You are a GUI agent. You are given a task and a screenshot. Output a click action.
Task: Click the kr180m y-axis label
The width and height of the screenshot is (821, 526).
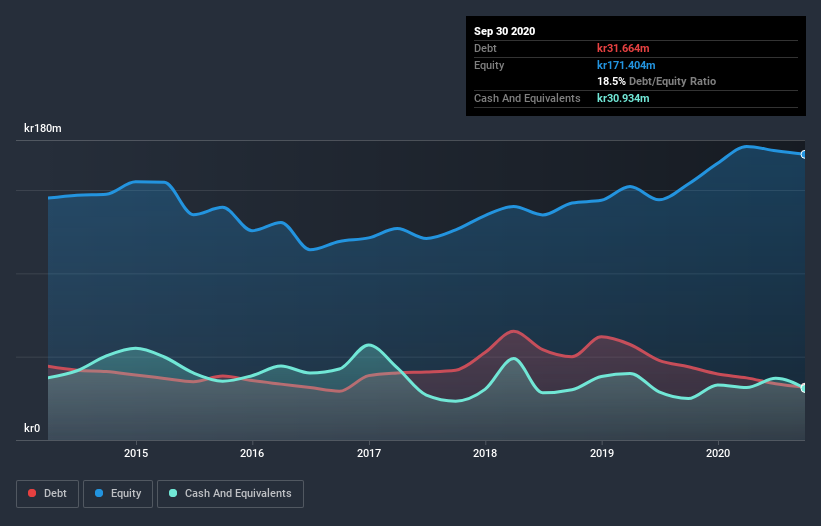[43, 128]
